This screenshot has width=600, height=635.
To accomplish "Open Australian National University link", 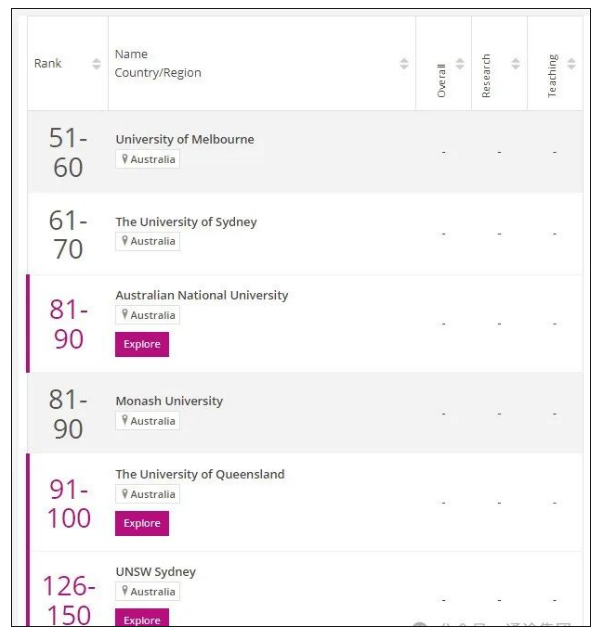I will tap(202, 295).
